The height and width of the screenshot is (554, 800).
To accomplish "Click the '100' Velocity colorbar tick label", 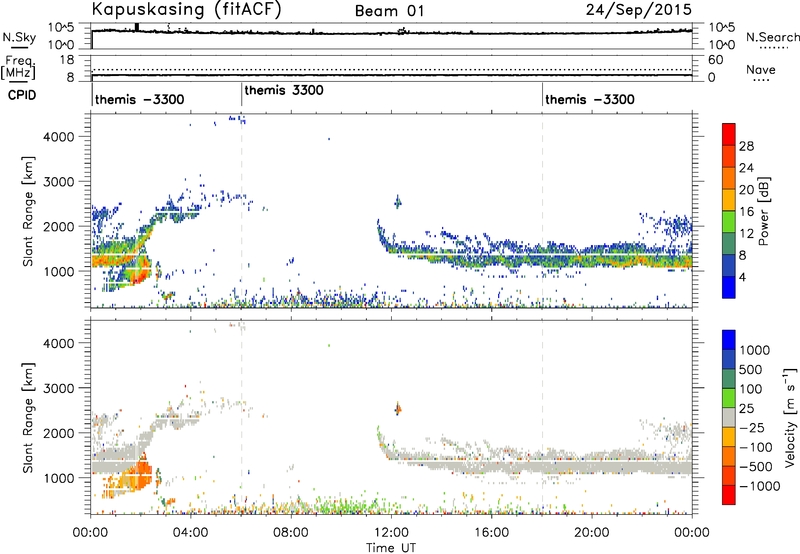I will (751, 389).
